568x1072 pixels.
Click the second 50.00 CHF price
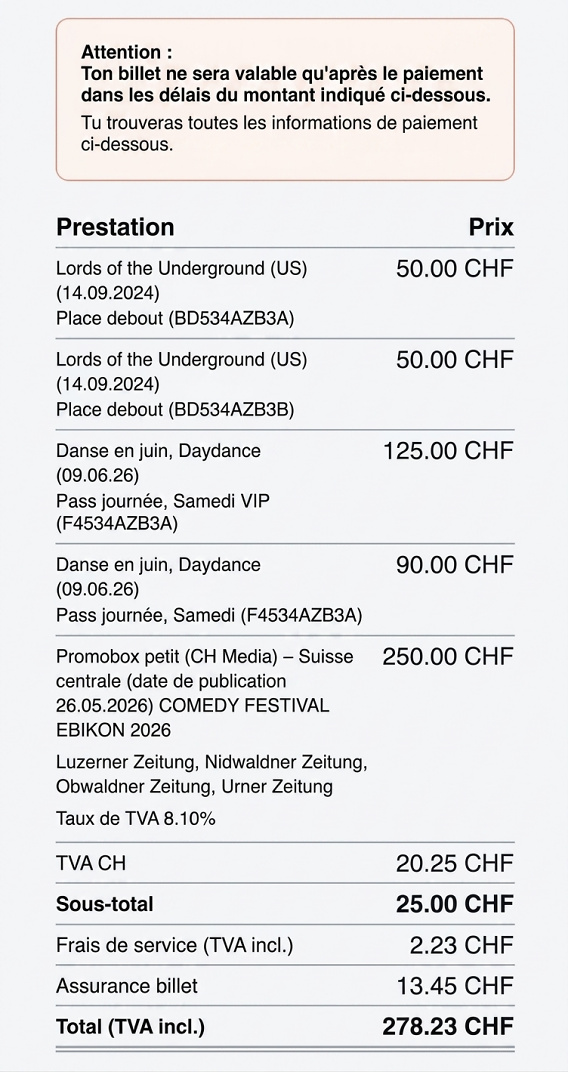pos(455,360)
